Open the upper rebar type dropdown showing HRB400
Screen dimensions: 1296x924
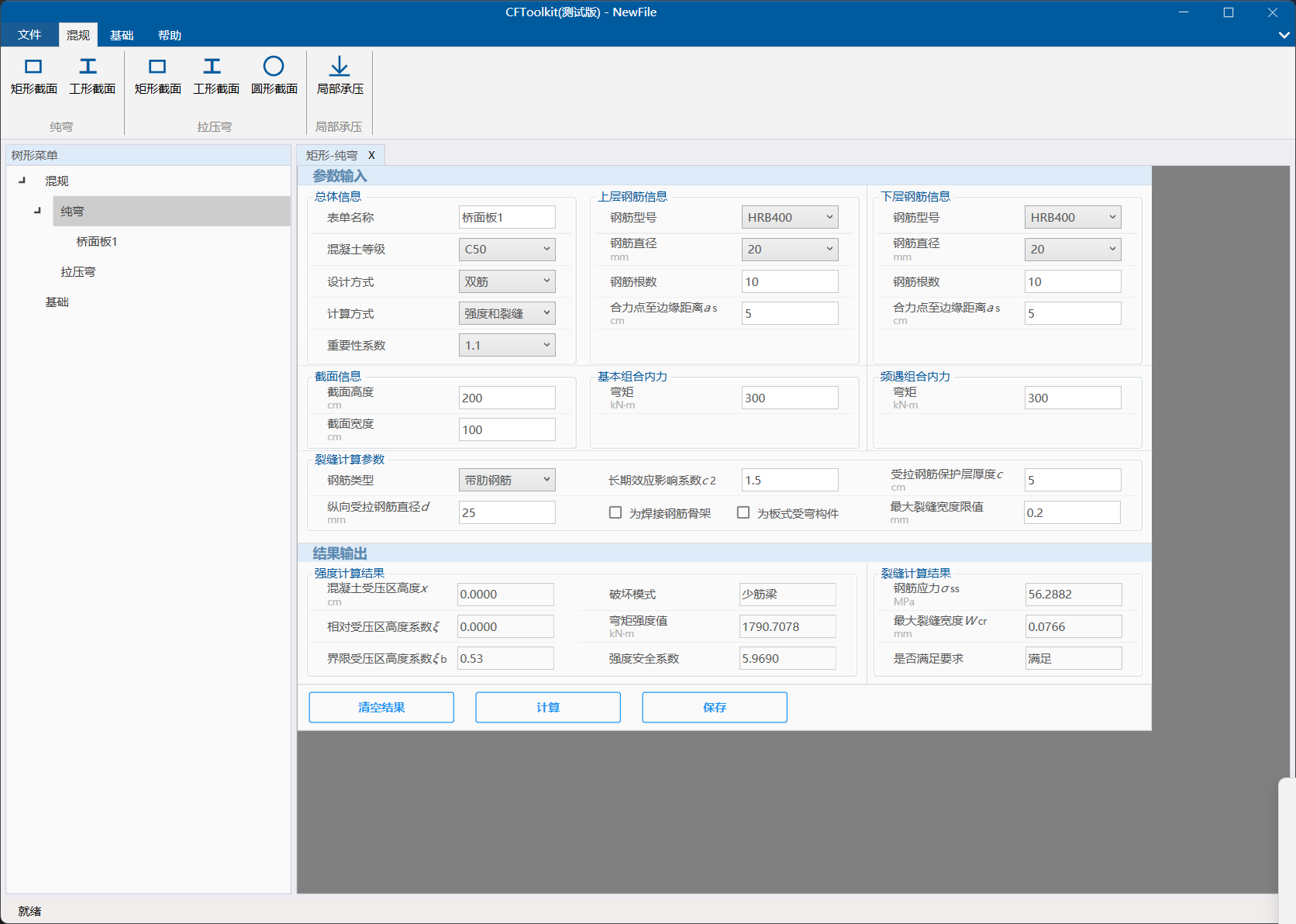pyautogui.click(x=789, y=216)
